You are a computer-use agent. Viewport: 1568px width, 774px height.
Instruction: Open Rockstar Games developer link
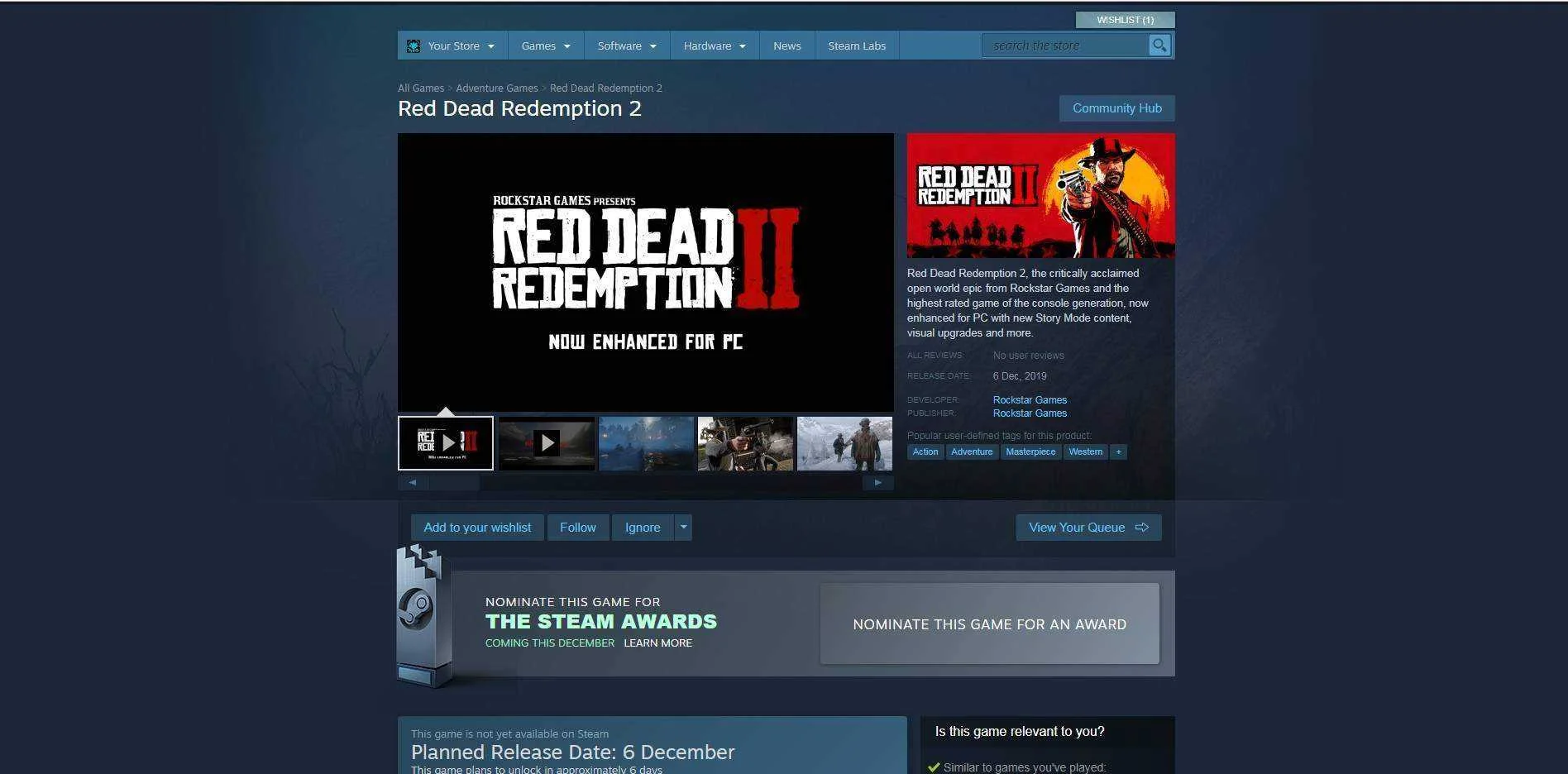click(1030, 400)
